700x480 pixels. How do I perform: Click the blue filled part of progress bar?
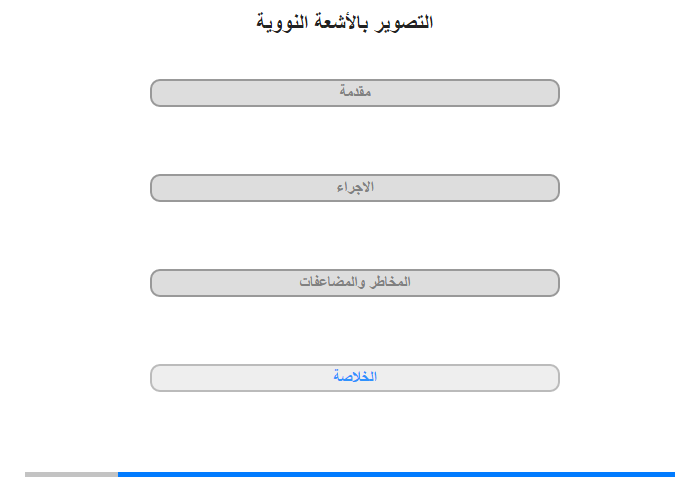coord(396,474)
